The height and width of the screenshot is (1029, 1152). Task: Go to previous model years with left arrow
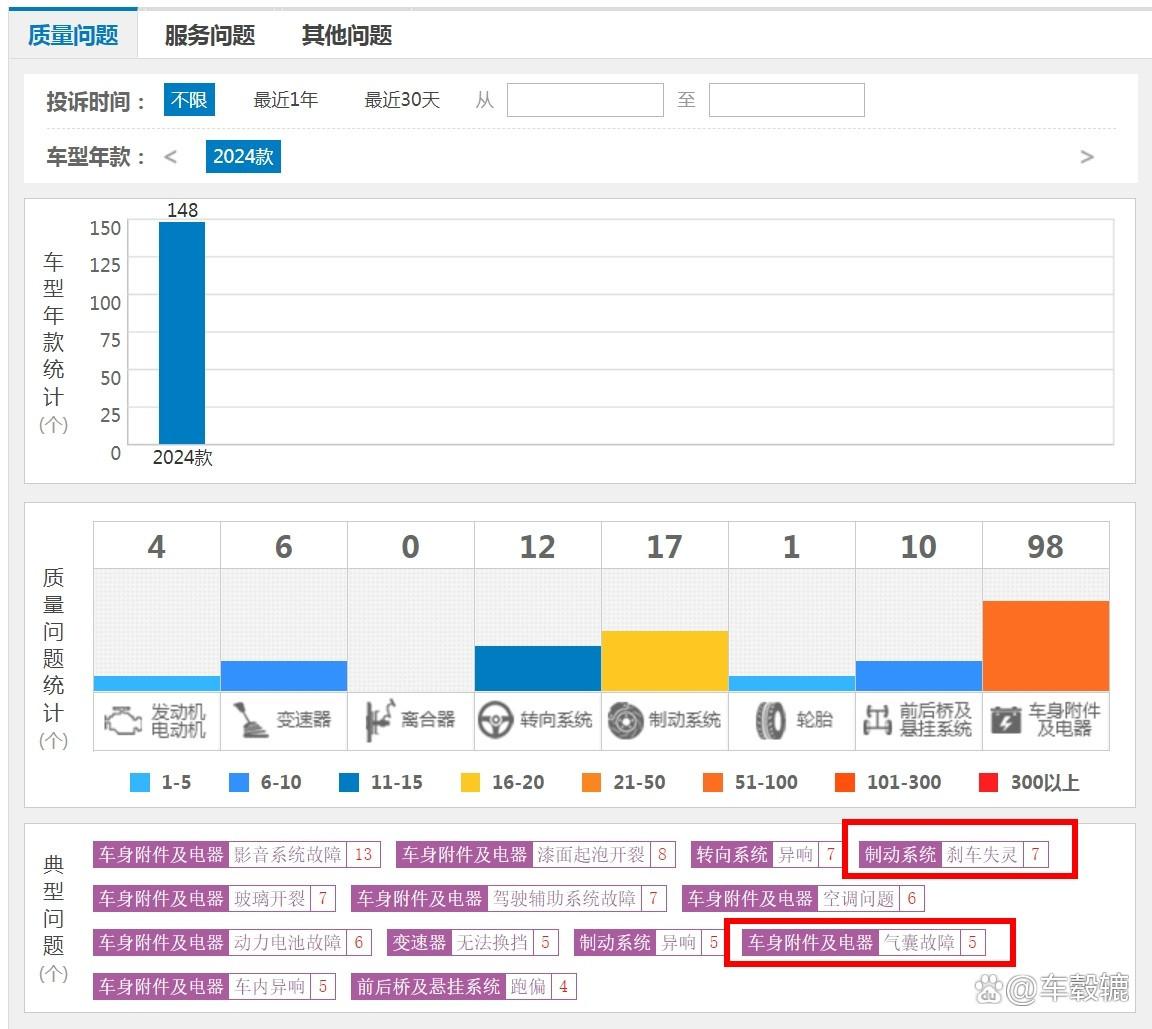(x=170, y=156)
